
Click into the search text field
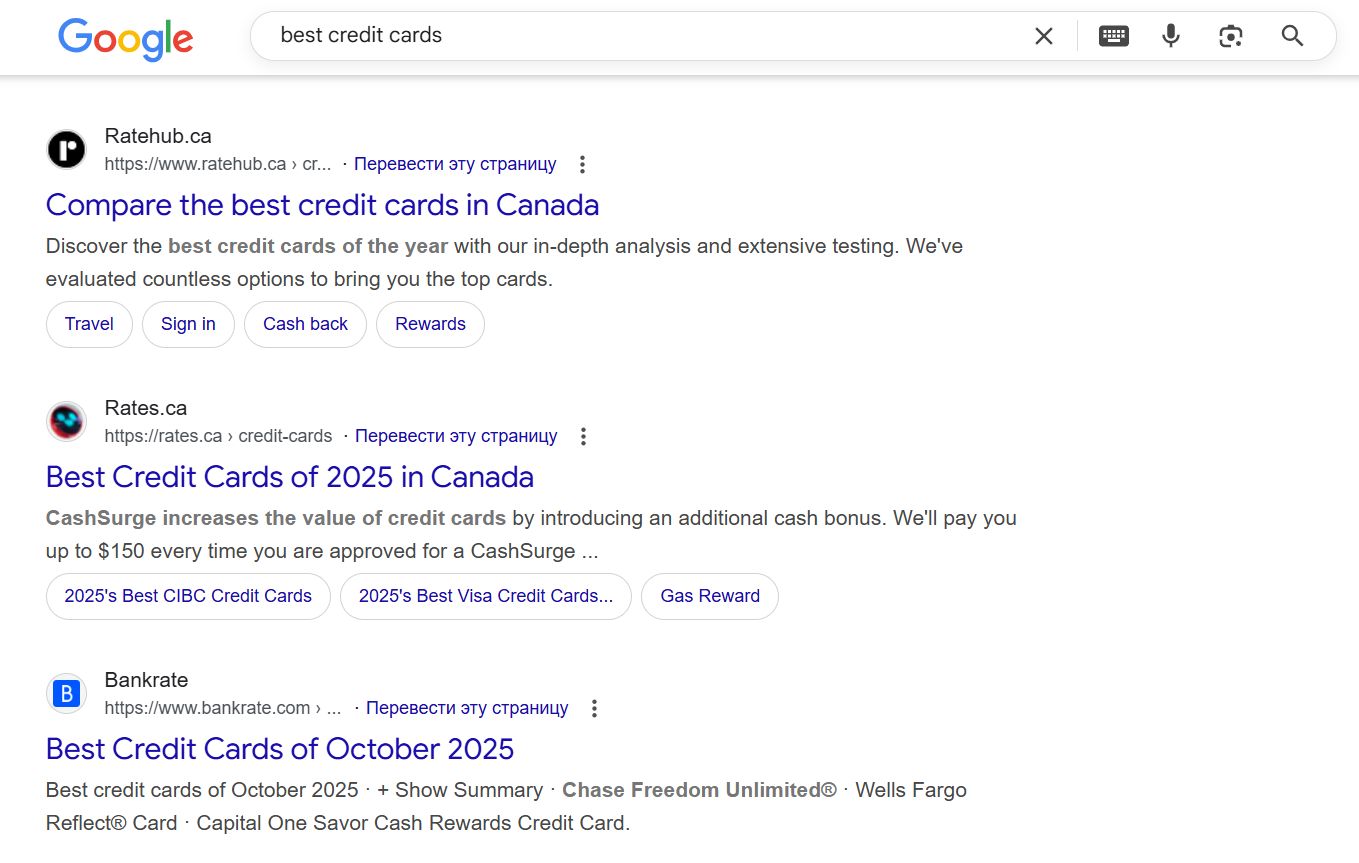(x=640, y=36)
